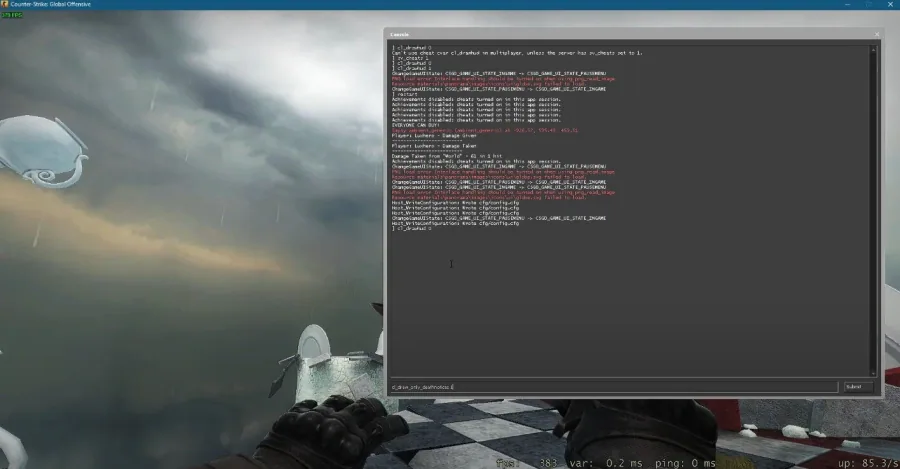
Task: Focus the console command input field
Action: point(614,387)
